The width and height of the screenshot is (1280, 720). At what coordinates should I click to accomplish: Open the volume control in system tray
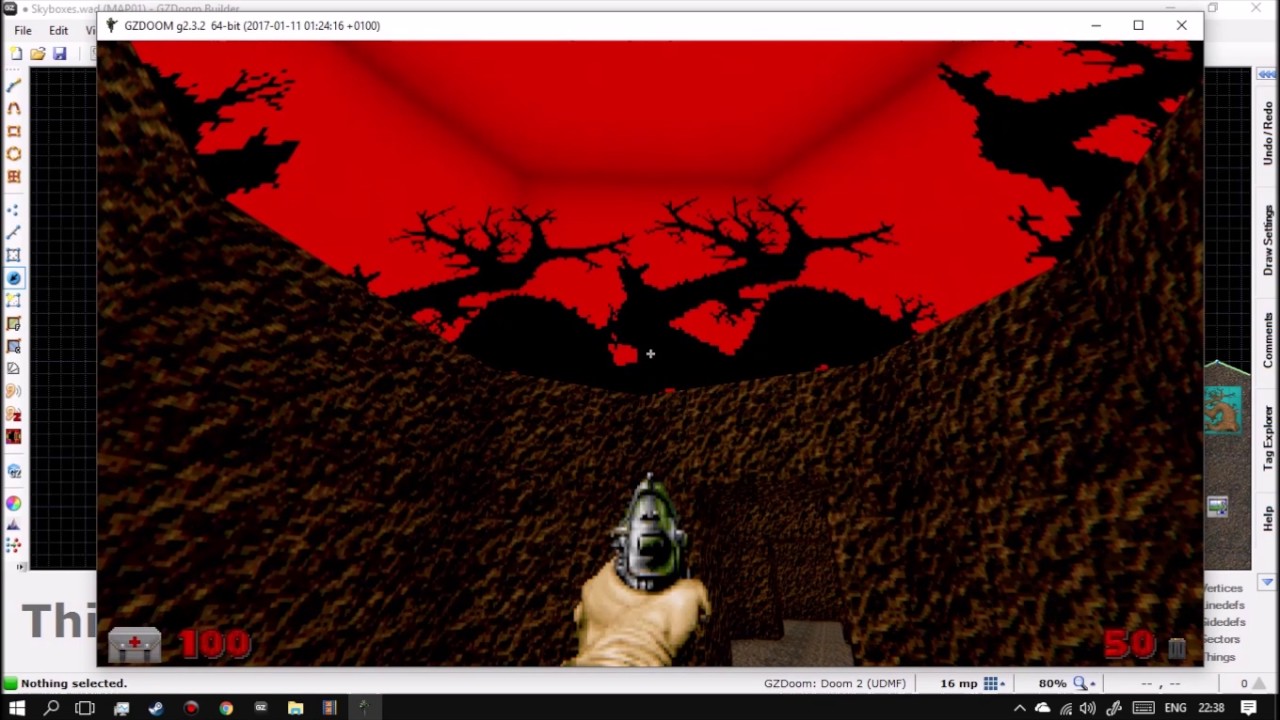(1087, 708)
